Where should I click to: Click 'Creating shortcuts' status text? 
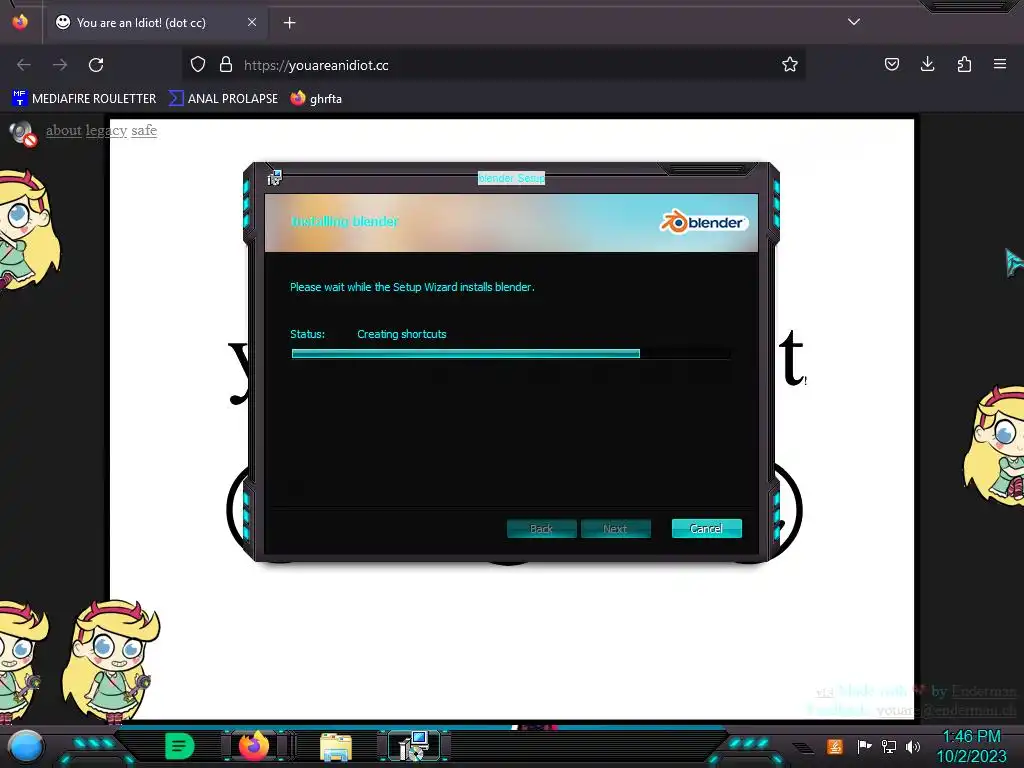(402, 334)
